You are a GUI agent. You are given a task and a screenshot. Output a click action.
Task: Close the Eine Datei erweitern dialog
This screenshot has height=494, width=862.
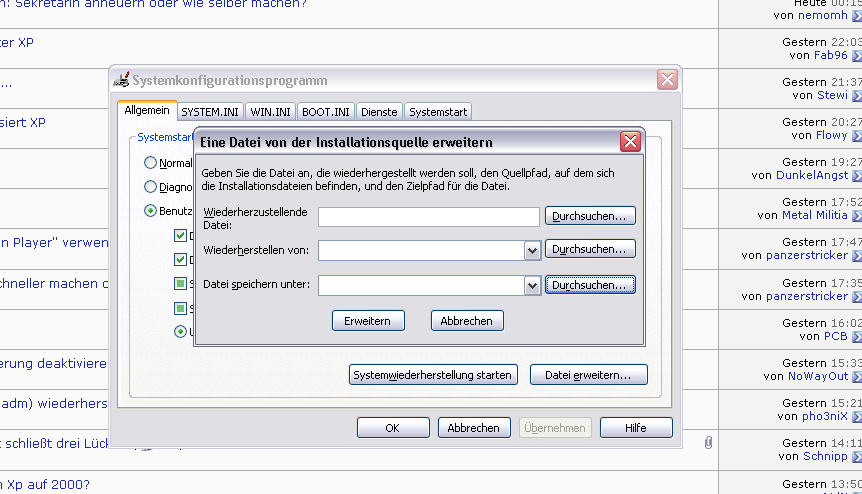(630, 142)
